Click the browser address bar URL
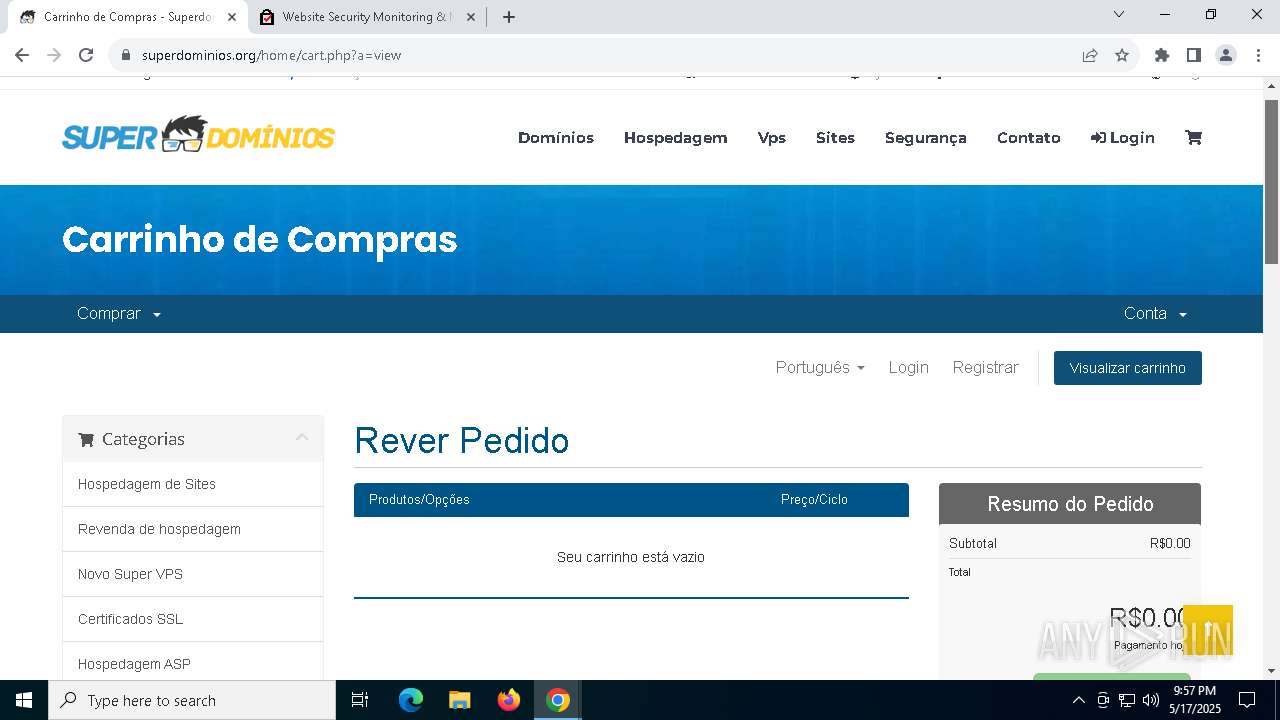Image resolution: width=1280 pixels, height=720 pixels. point(271,55)
